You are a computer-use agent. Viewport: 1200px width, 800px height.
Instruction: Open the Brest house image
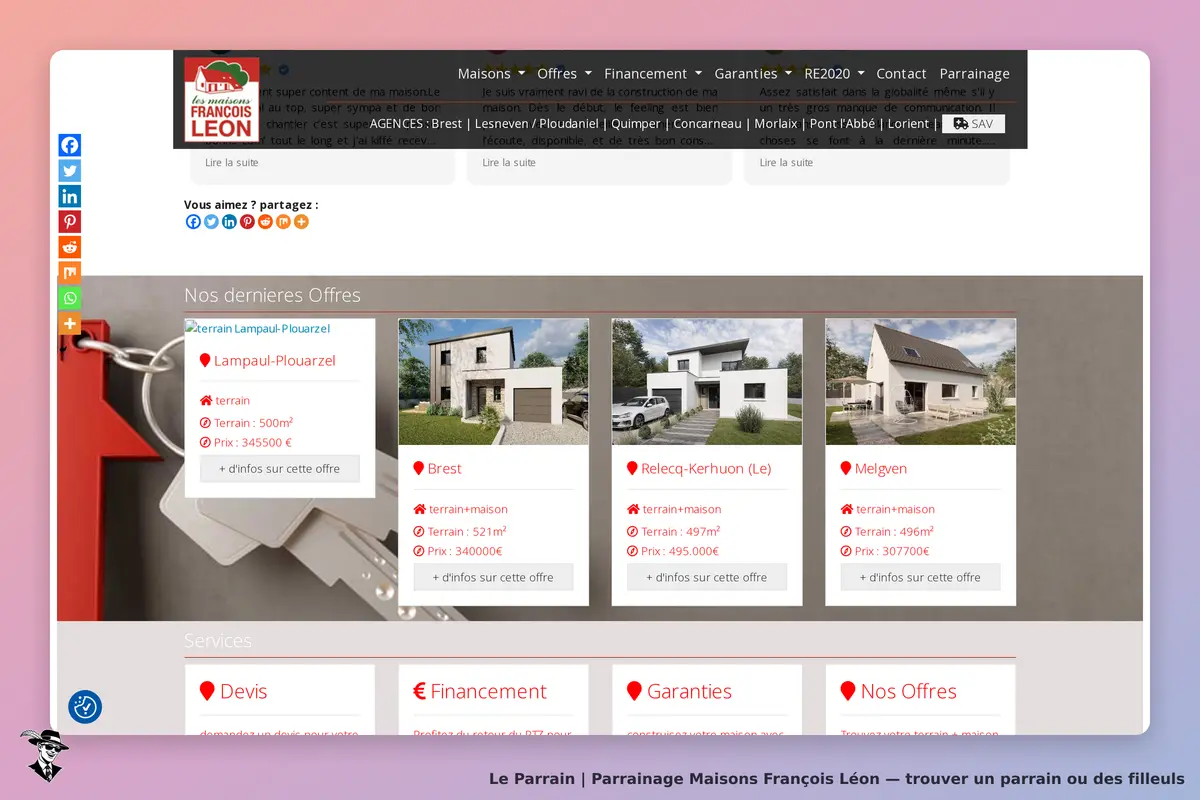(493, 382)
